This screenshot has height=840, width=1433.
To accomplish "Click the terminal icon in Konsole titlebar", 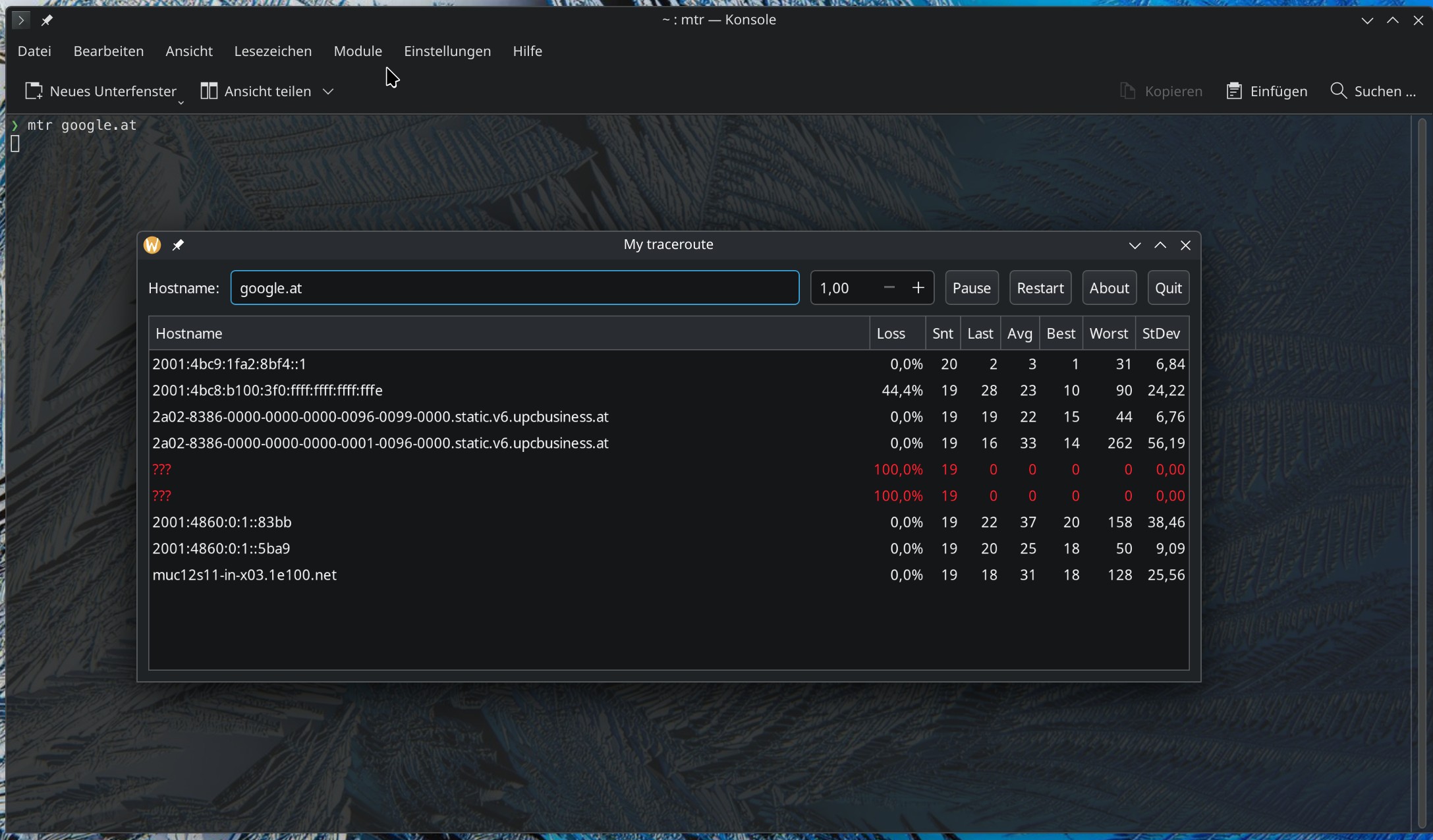I will (x=20, y=20).
